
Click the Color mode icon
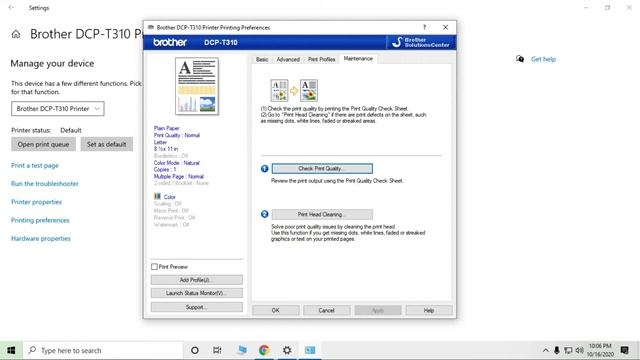point(157,197)
